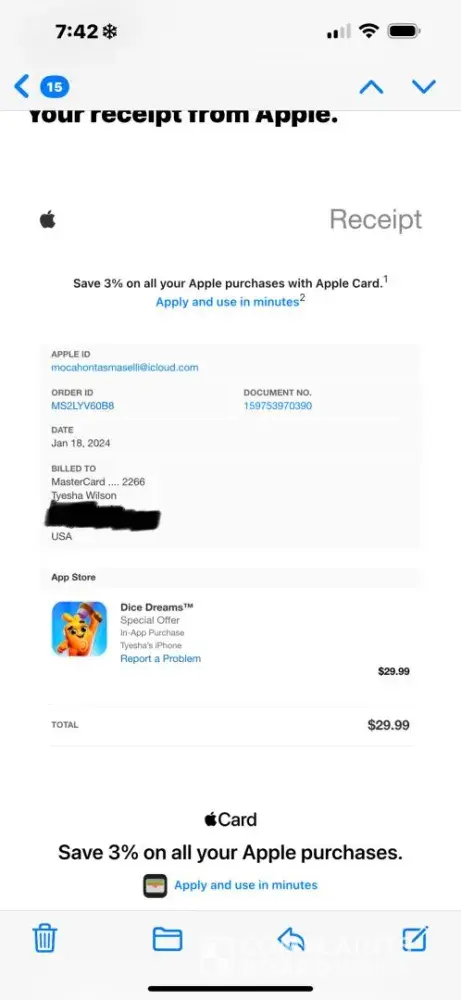The image size is (461, 1000).
Task: Go to previous message with up chevron
Action: (371, 87)
